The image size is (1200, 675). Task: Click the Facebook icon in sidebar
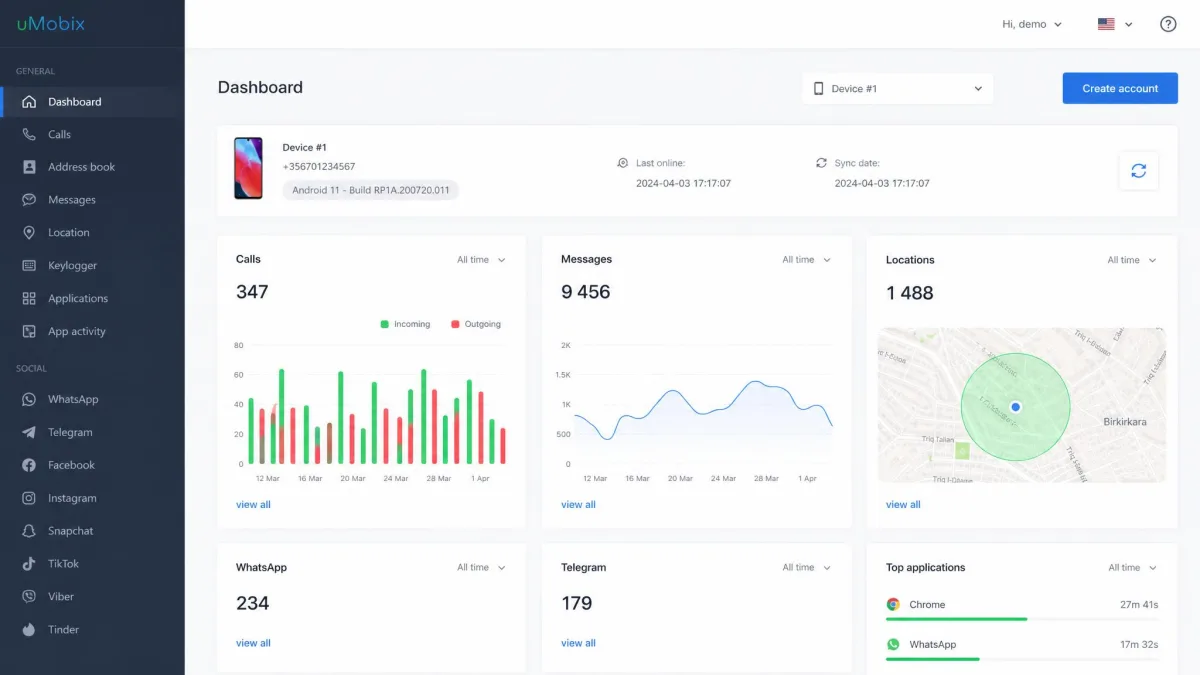point(28,465)
